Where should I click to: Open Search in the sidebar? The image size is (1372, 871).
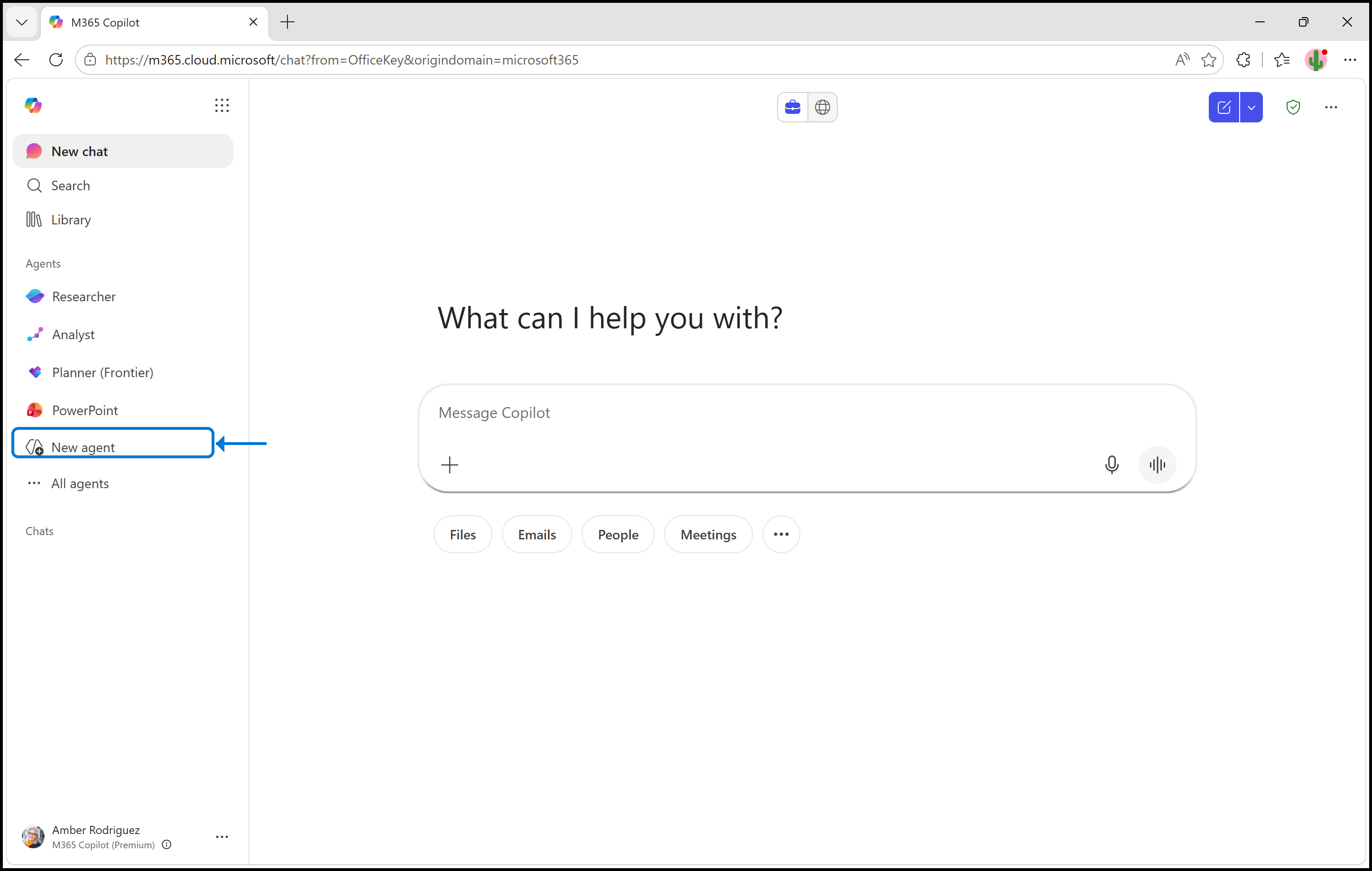(122, 185)
